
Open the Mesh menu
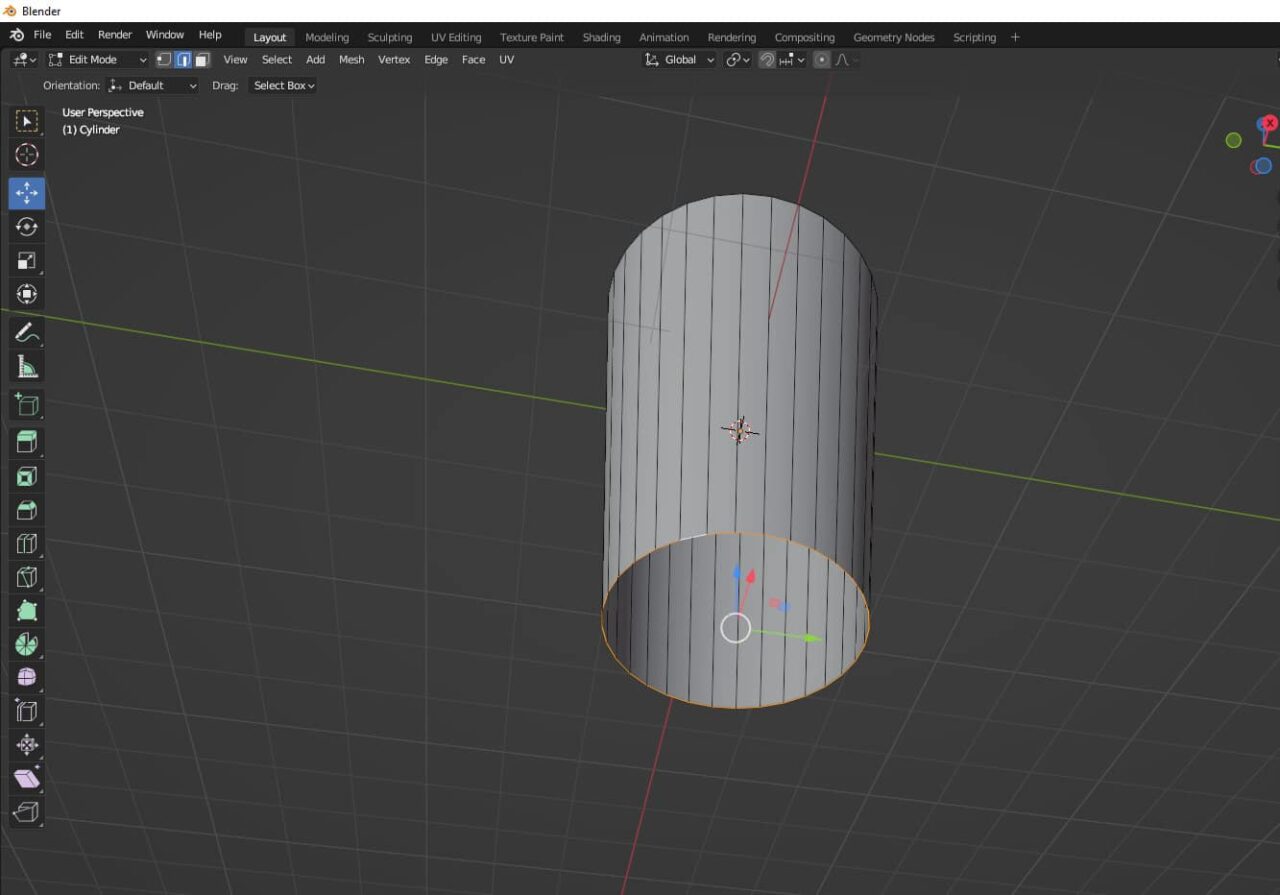351,59
